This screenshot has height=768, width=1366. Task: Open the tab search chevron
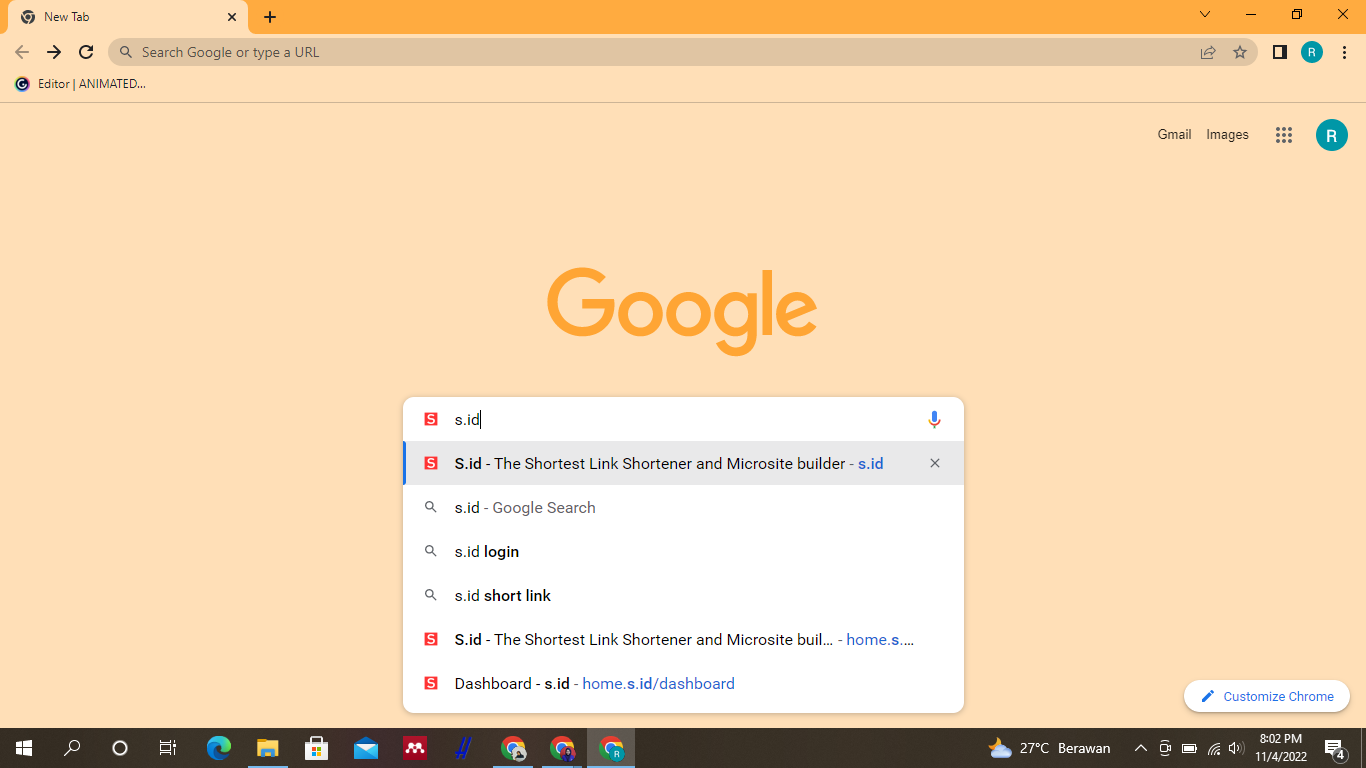[x=1205, y=15]
